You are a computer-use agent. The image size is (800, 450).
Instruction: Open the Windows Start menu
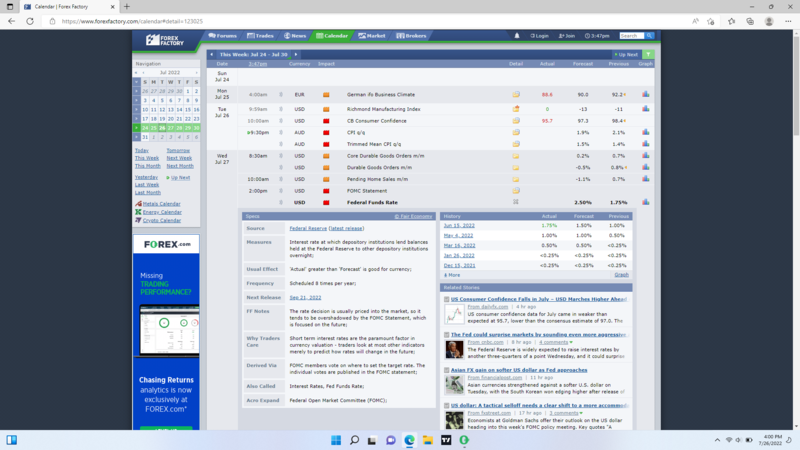pos(336,440)
